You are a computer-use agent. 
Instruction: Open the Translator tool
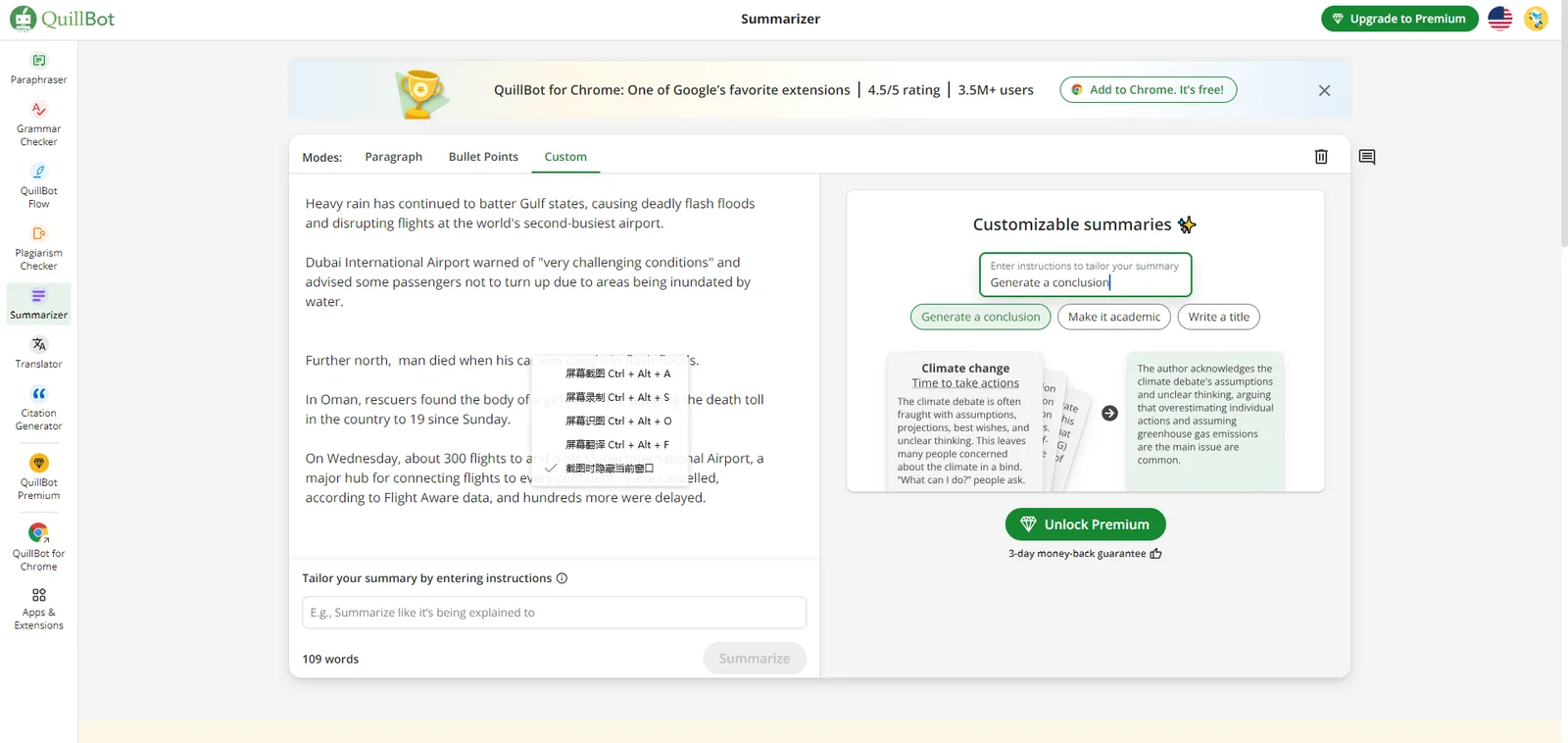39,353
